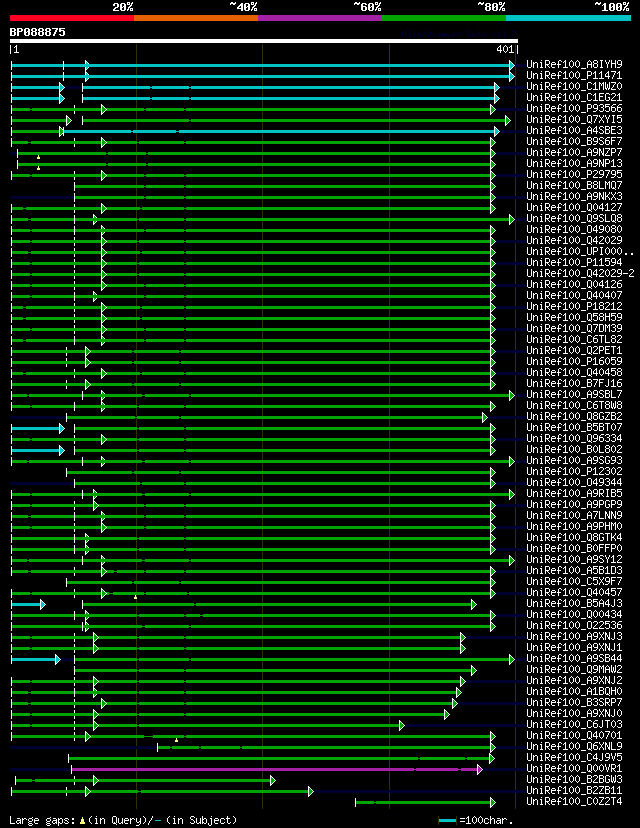Open hit UniRef100_P18212
The height and width of the screenshot is (828, 640).
coord(574,306)
